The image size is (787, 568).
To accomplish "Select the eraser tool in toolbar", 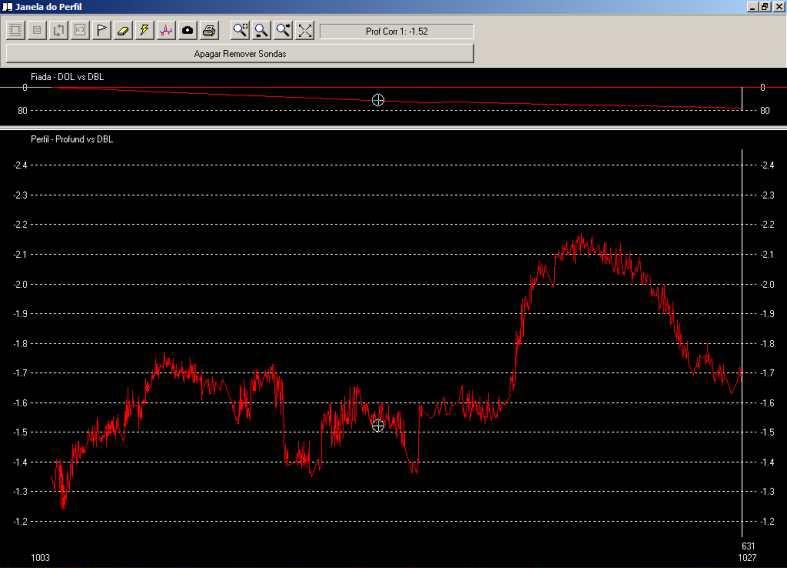I will (x=123, y=31).
